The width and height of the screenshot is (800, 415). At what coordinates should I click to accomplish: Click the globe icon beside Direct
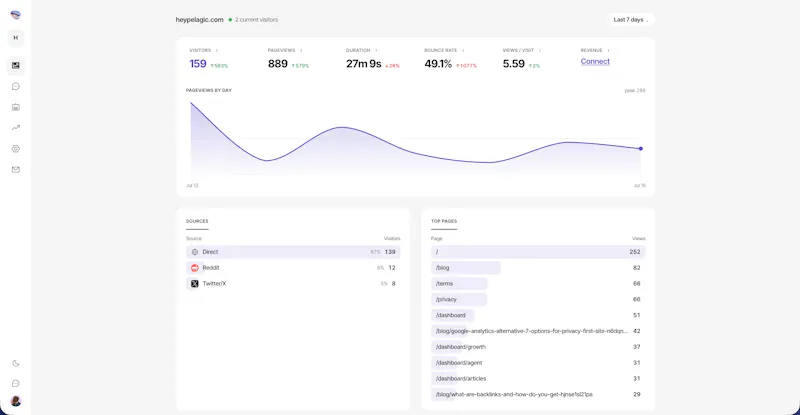[194, 252]
